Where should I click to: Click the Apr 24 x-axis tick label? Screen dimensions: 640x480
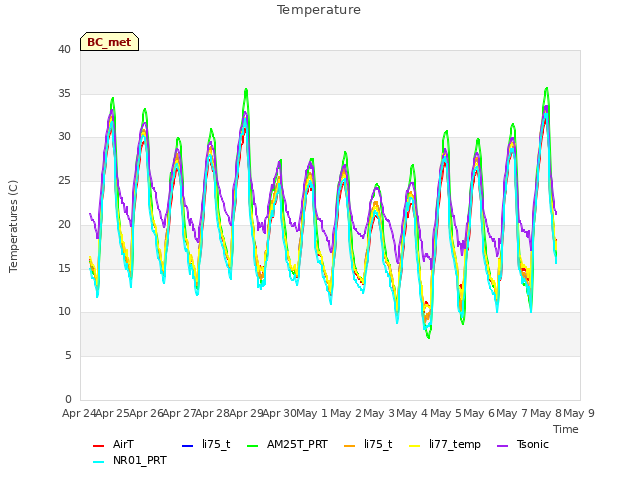click(x=79, y=413)
